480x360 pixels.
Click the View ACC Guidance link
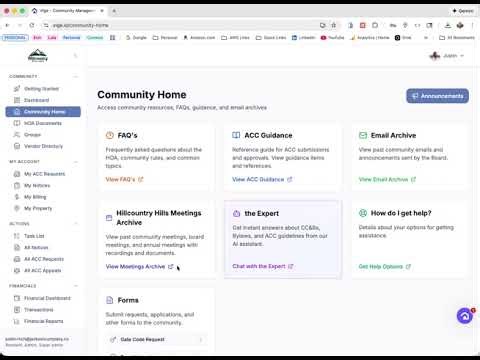(x=262, y=179)
